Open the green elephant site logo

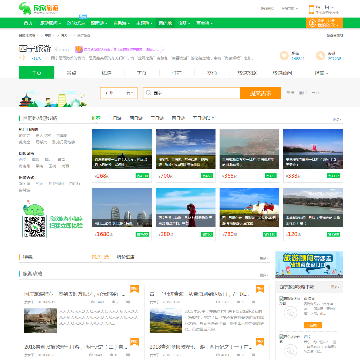tap(38, 8)
